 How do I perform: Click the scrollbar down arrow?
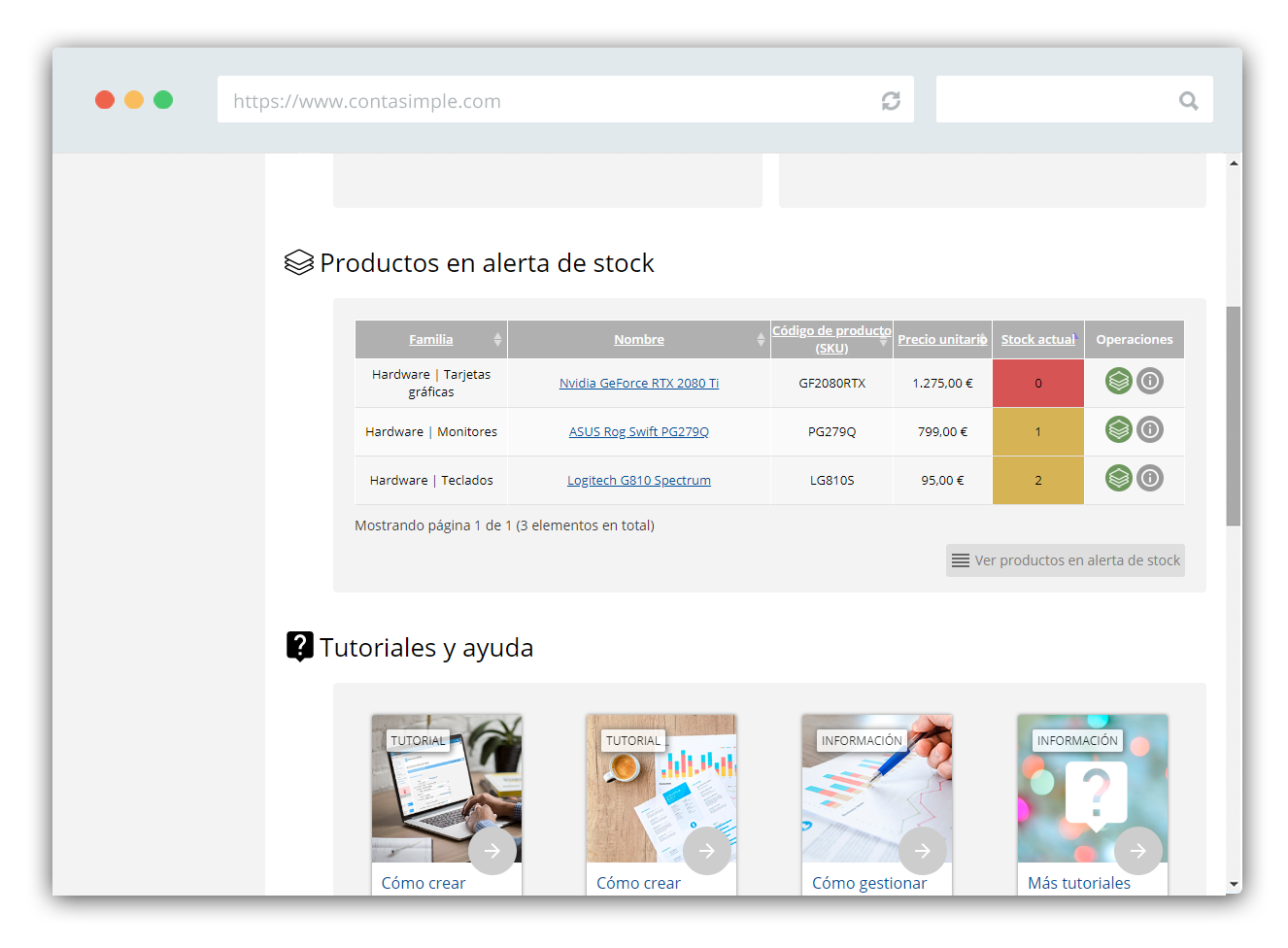click(1234, 885)
